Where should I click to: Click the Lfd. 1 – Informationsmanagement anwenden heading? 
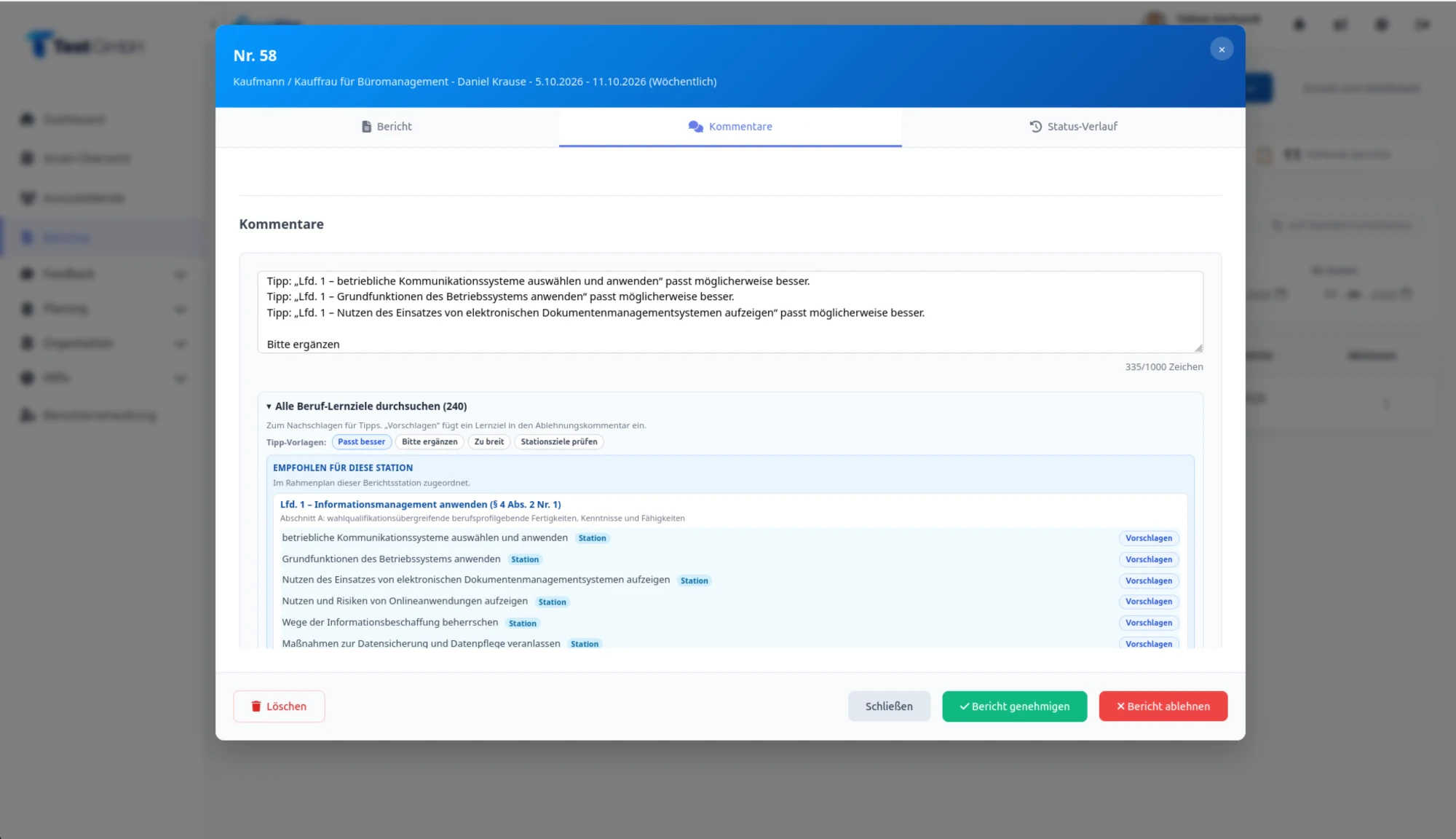click(x=421, y=504)
